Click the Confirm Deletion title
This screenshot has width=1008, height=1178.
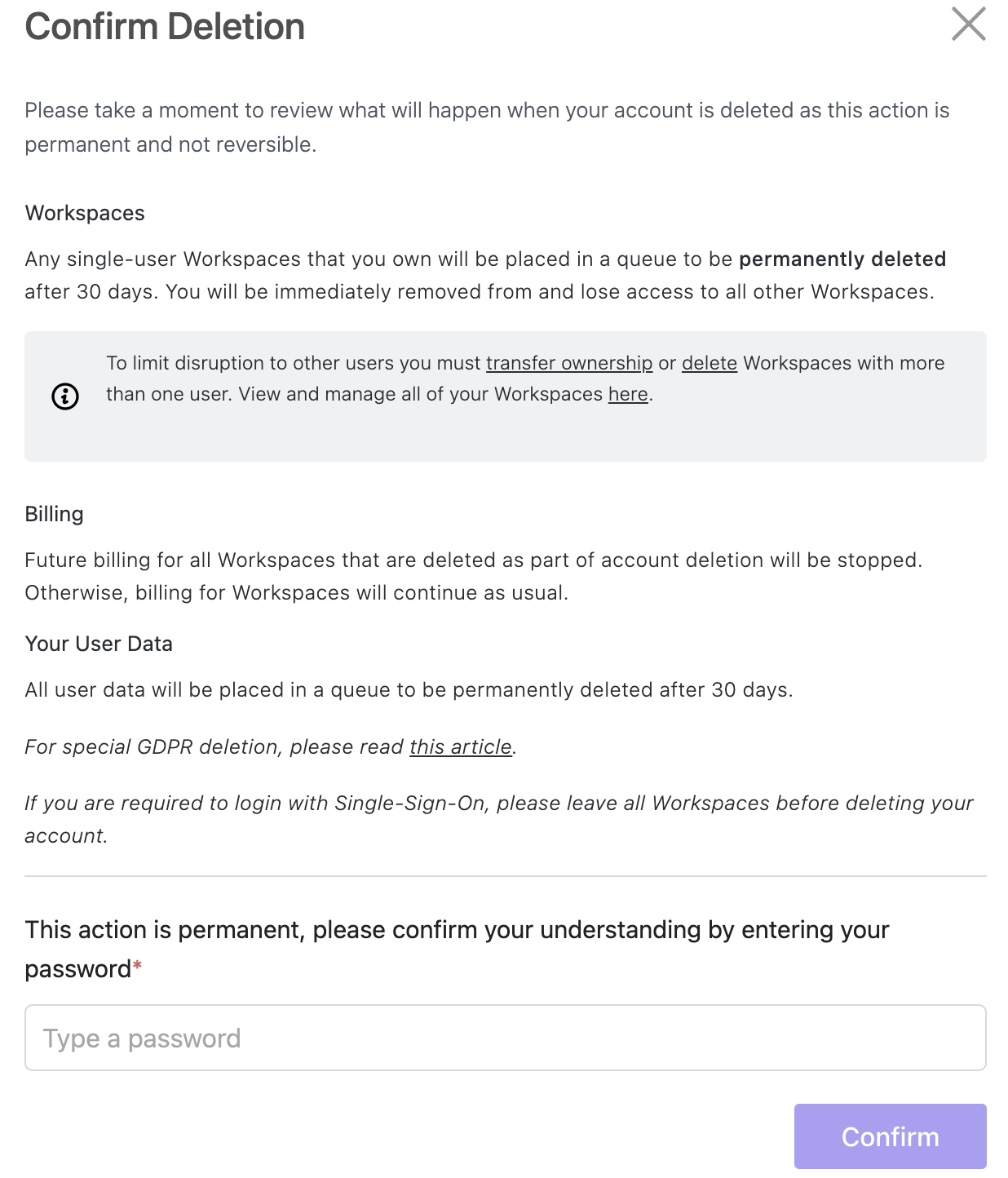tap(165, 27)
